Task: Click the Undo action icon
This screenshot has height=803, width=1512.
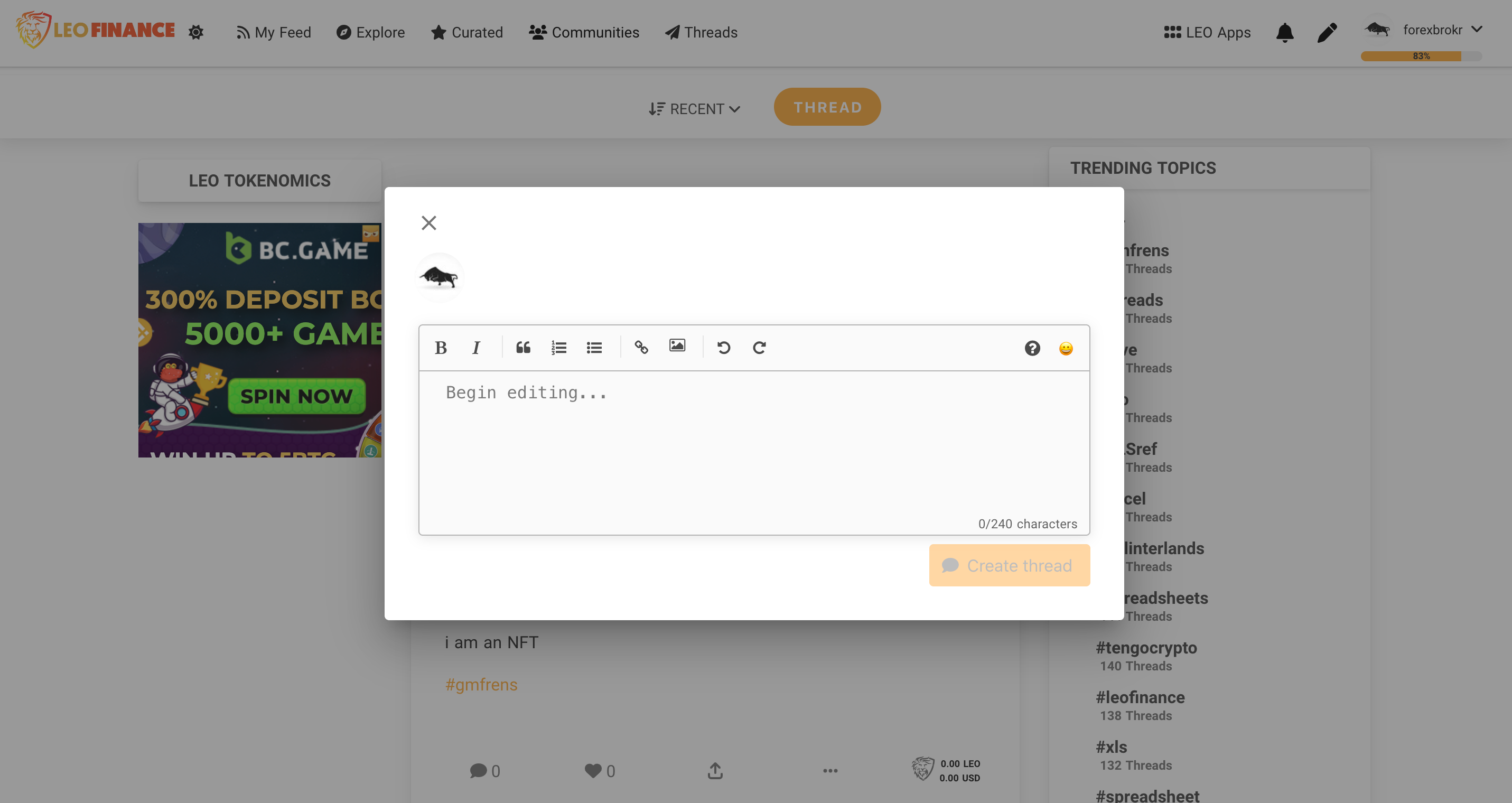Action: pyautogui.click(x=724, y=348)
